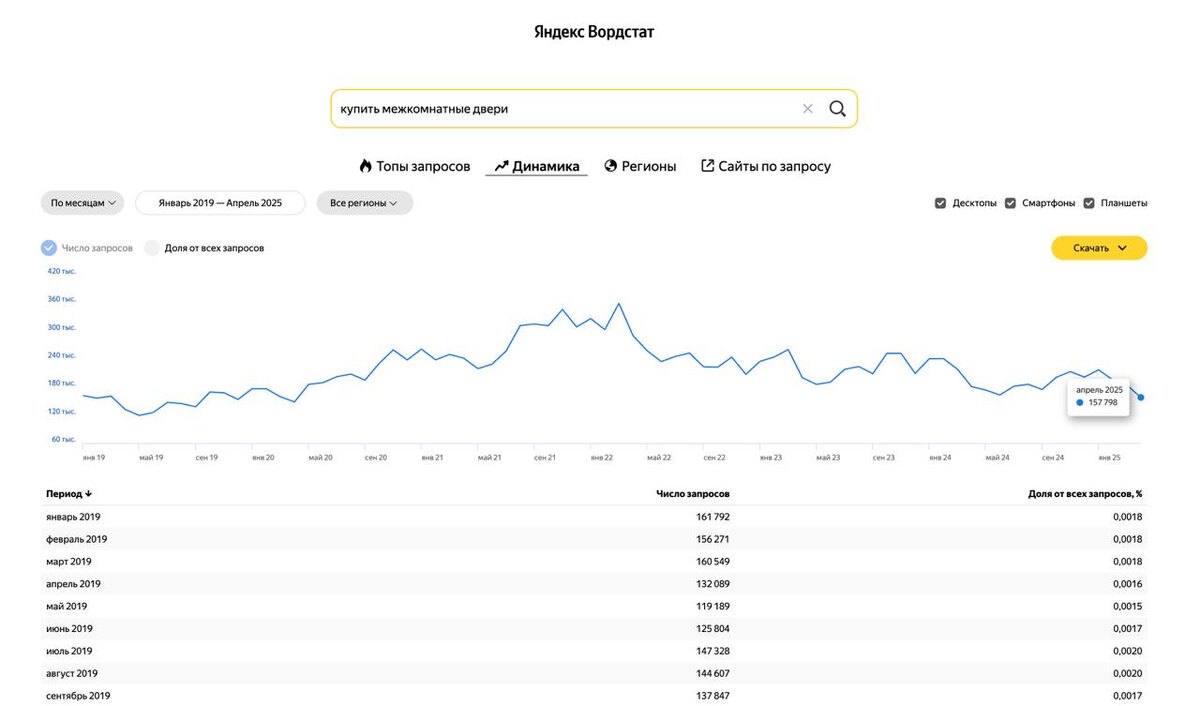Click the value 161 792

pyautogui.click(x=713, y=517)
